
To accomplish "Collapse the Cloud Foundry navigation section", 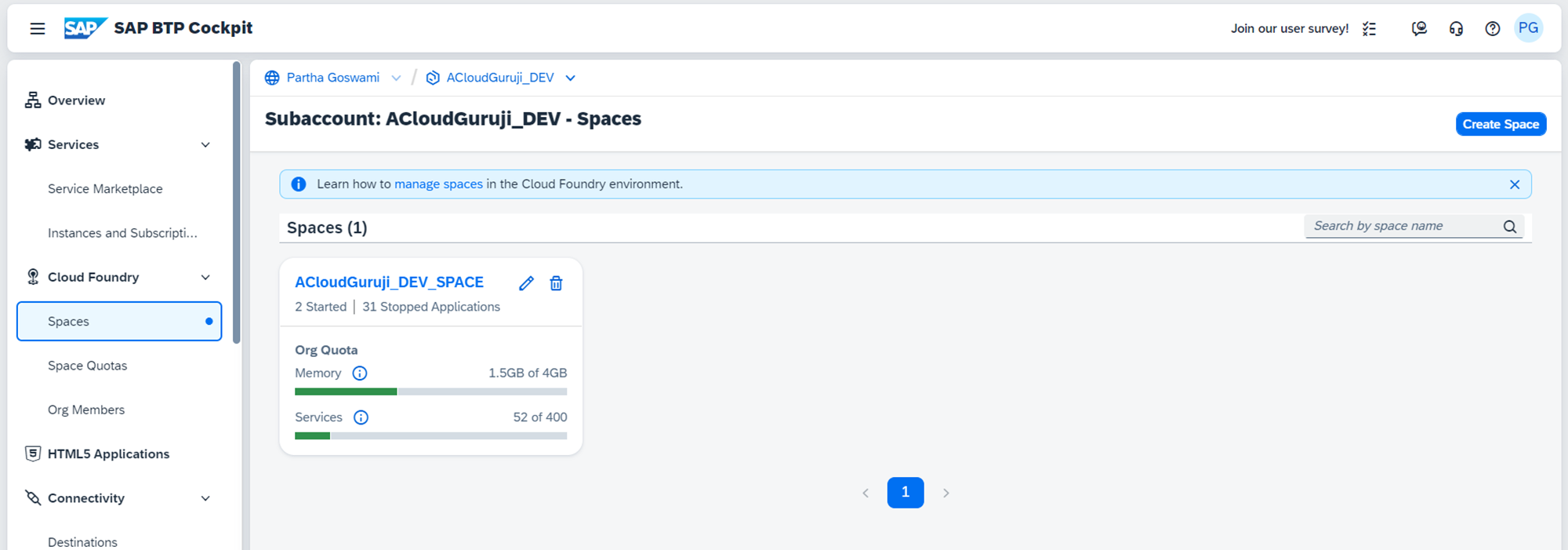I will pos(205,278).
